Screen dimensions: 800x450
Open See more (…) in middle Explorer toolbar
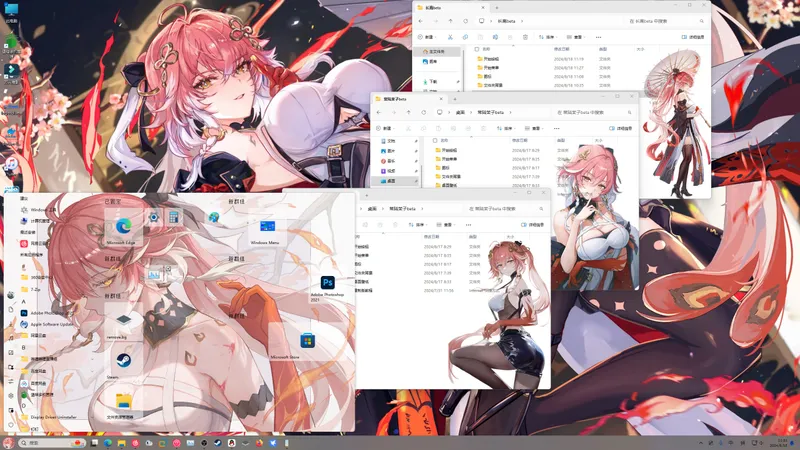tap(557, 129)
